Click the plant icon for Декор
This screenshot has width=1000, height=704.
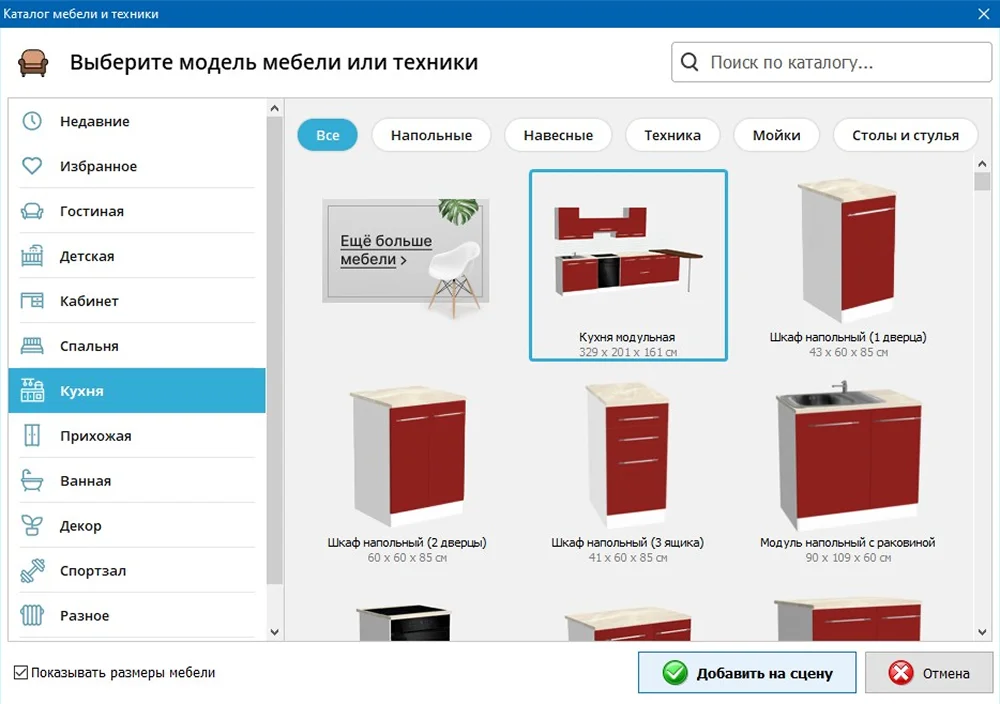click(x=32, y=526)
